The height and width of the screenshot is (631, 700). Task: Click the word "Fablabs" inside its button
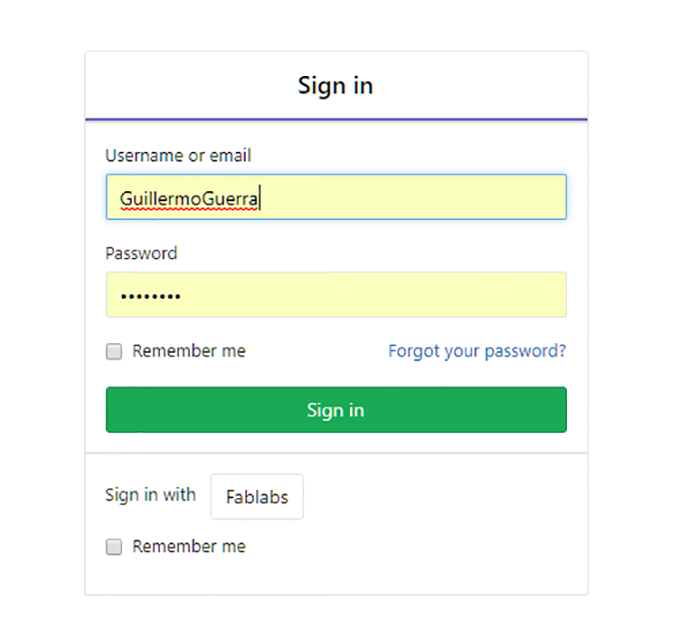(257, 497)
